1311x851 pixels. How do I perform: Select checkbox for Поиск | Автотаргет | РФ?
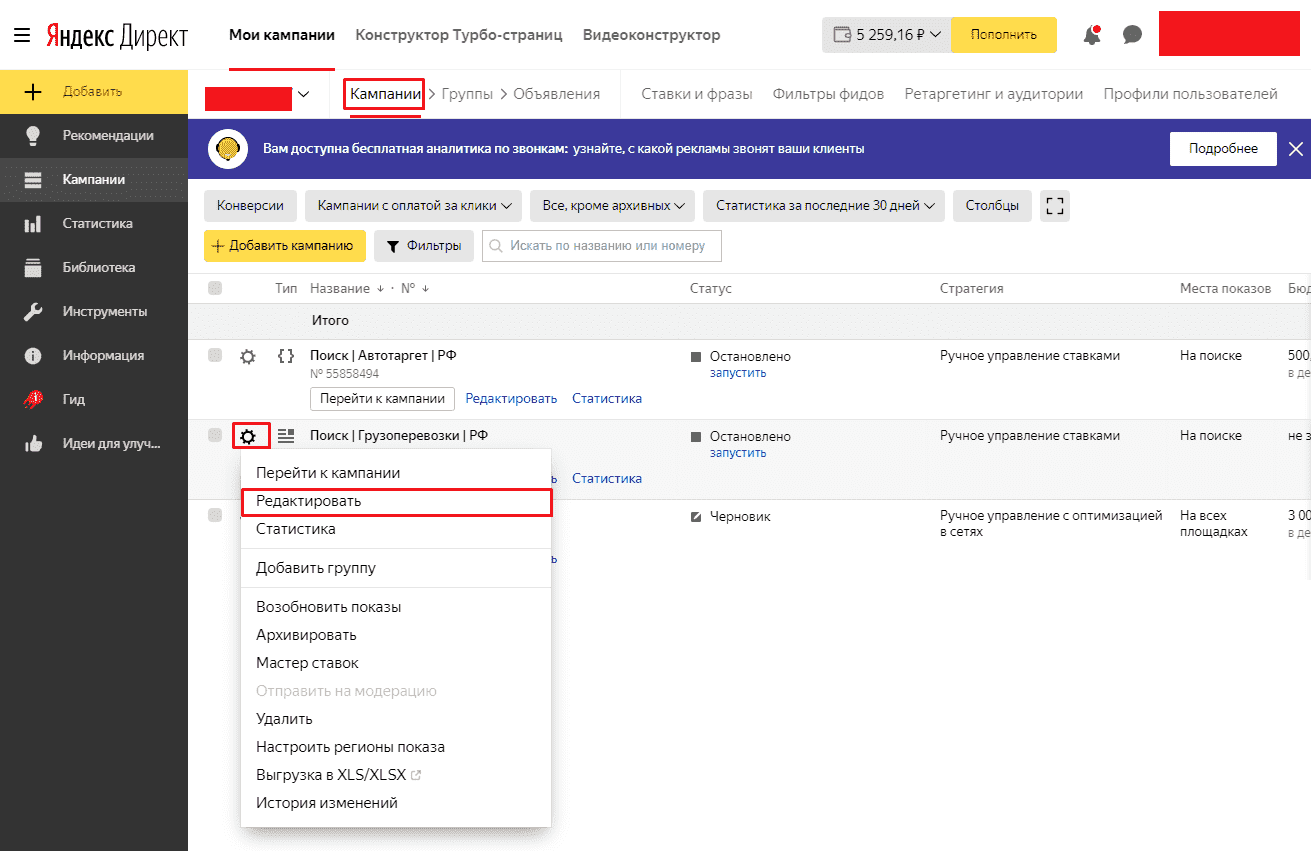click(x=215, y=355)
